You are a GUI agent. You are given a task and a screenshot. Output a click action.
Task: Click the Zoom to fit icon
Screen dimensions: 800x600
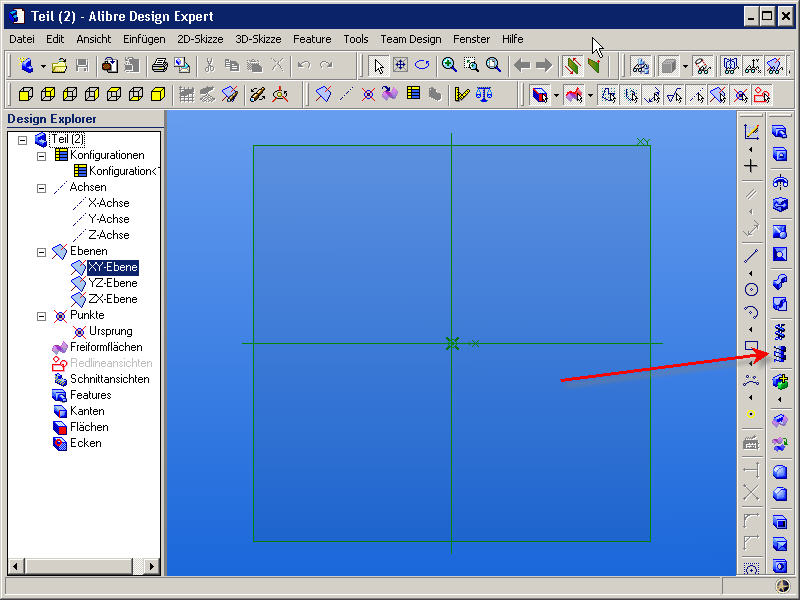493,65
